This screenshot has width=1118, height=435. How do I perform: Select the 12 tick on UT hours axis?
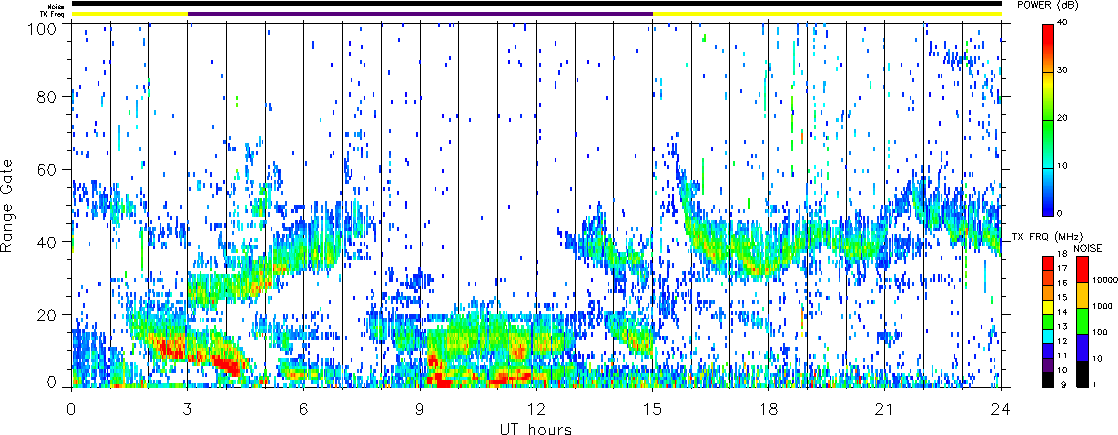[536, 409]
